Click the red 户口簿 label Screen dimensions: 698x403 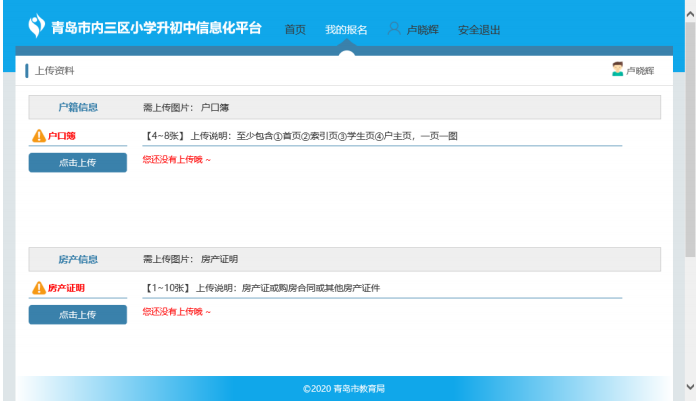62,136
